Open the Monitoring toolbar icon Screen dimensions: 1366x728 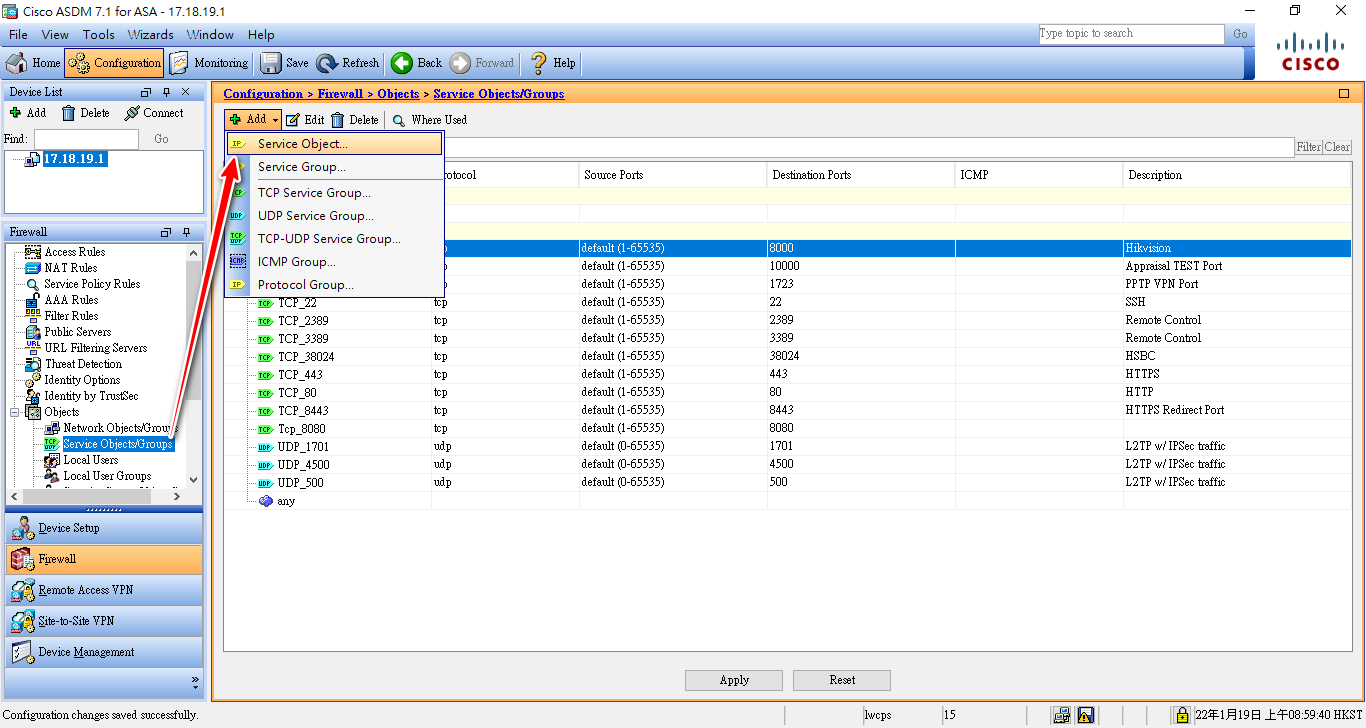209,62
